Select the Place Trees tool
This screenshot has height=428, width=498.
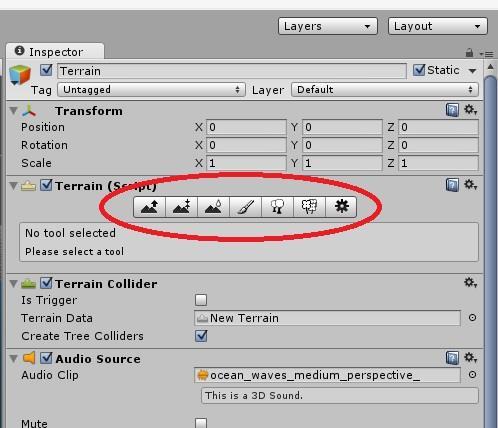(x=277, y=207)
